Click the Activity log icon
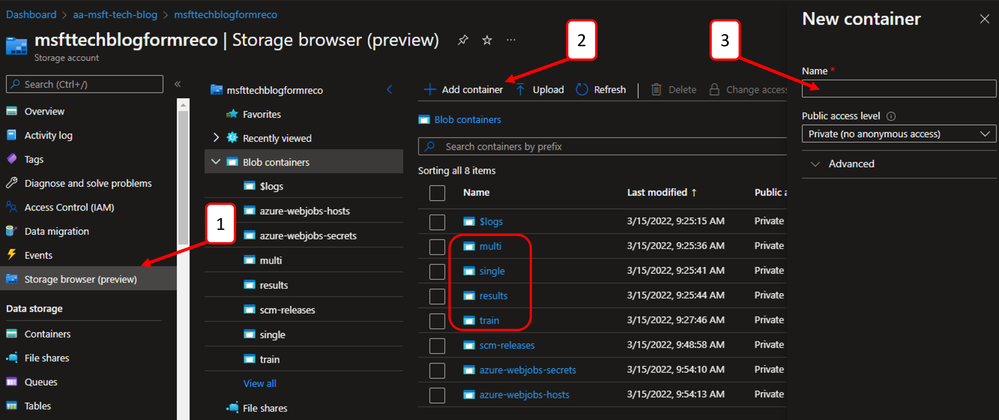The image size is (999, 420). tap(11, 135)
